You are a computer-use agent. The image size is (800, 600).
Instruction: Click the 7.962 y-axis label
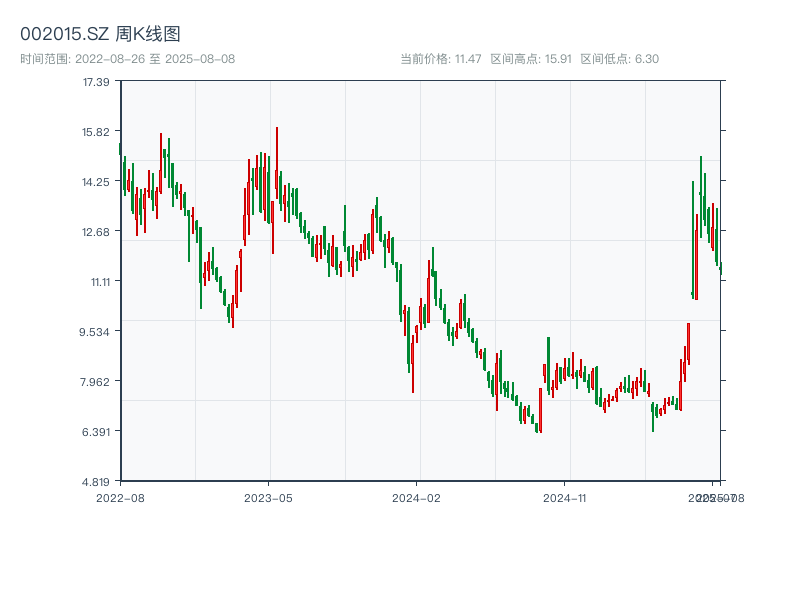click(96, 381)
